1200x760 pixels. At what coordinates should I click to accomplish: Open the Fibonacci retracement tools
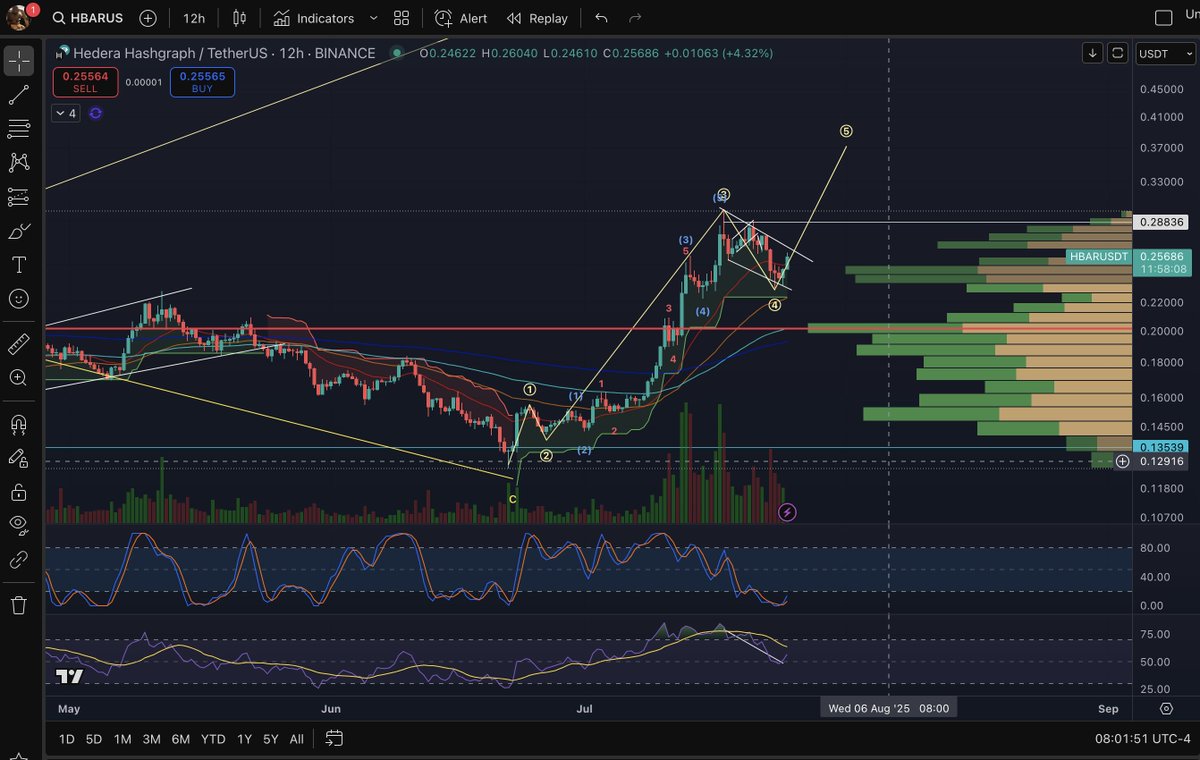click(19, 128)
